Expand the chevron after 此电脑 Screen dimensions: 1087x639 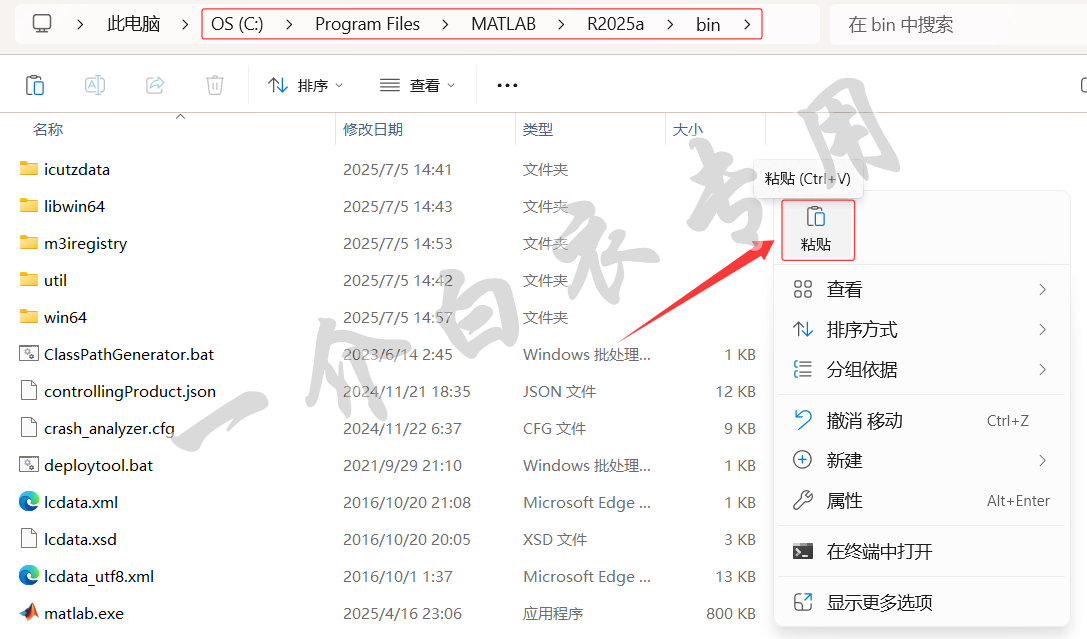pos(185,24)
